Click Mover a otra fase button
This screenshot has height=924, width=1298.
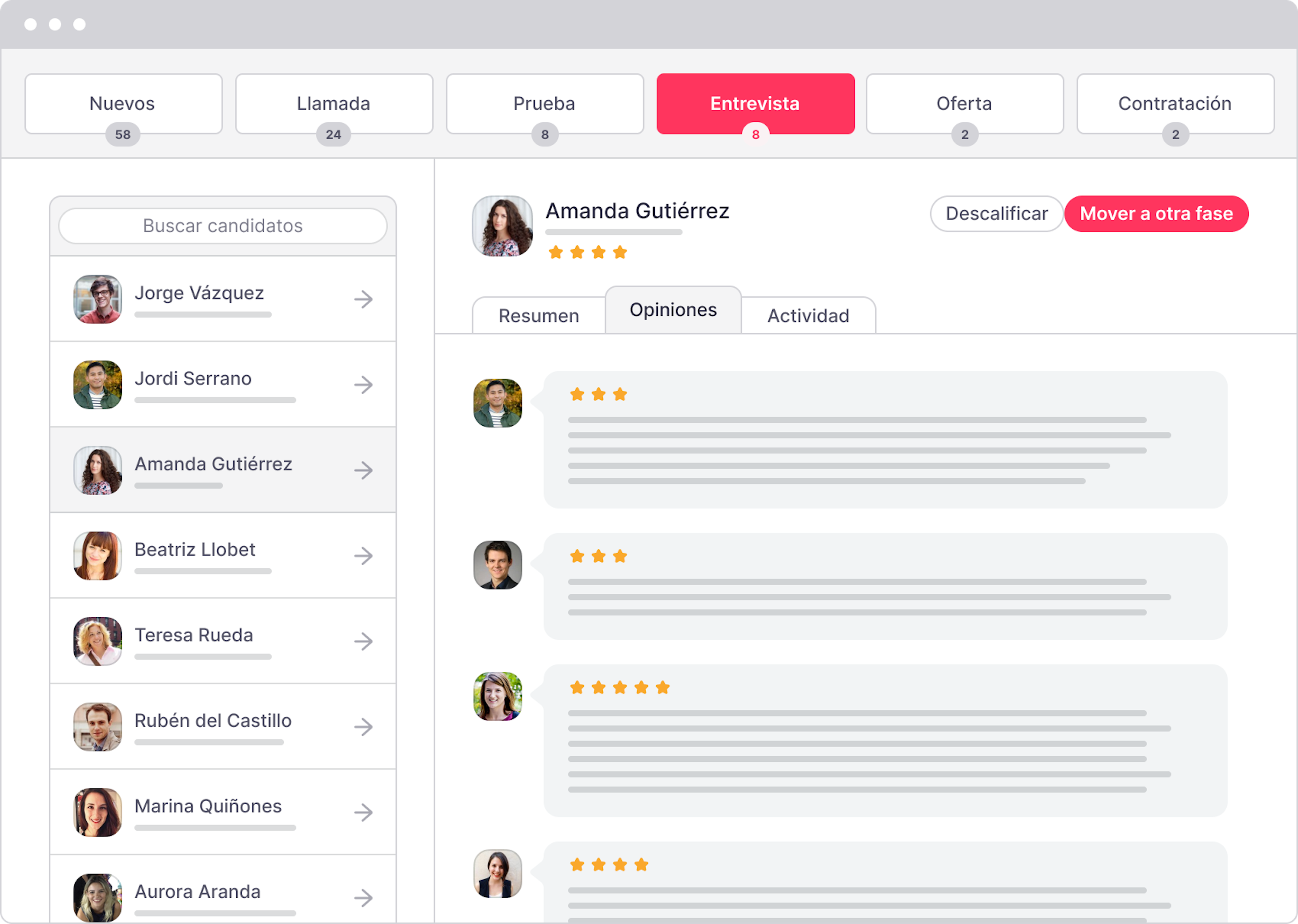pyautogui.click(x=1156, y=214)
